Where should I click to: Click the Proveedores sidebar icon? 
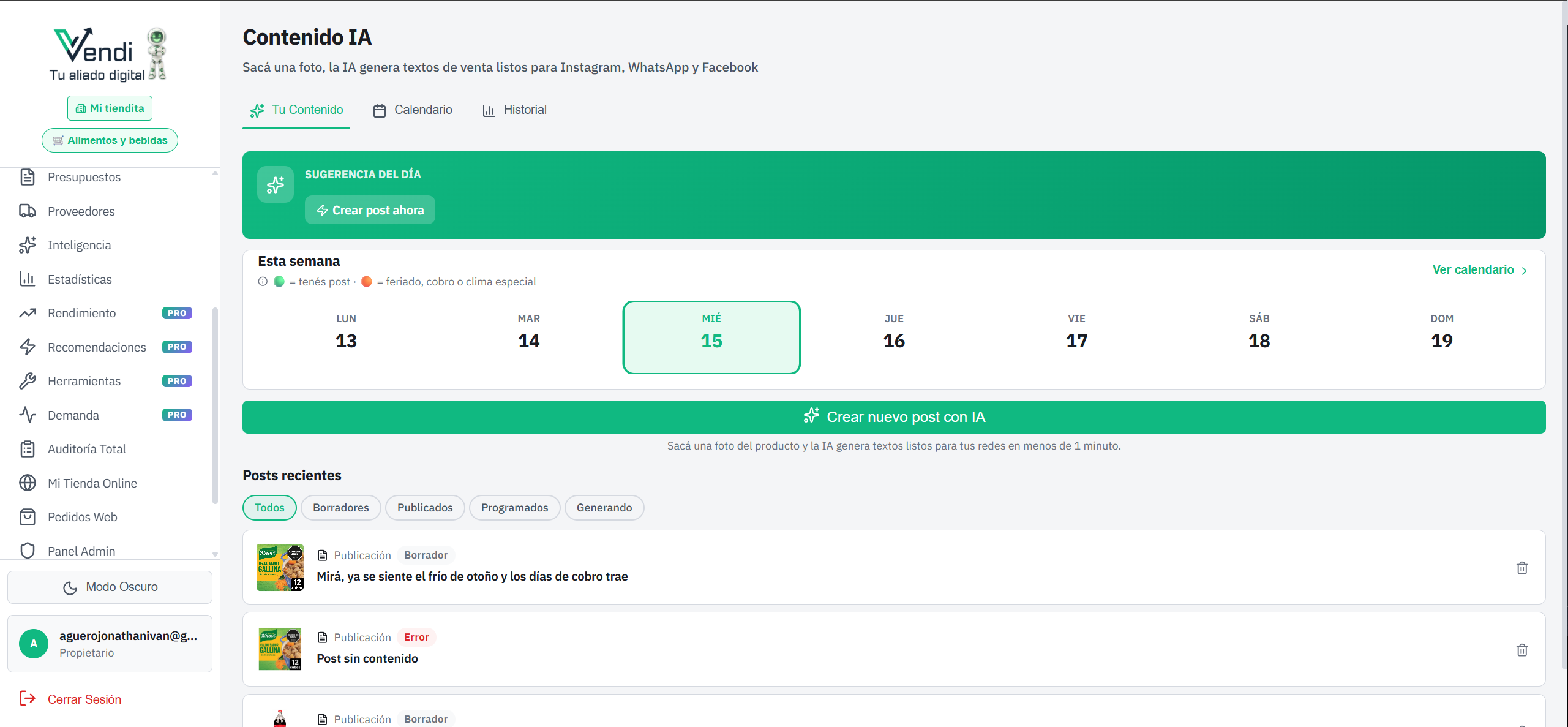click(28, 211)
